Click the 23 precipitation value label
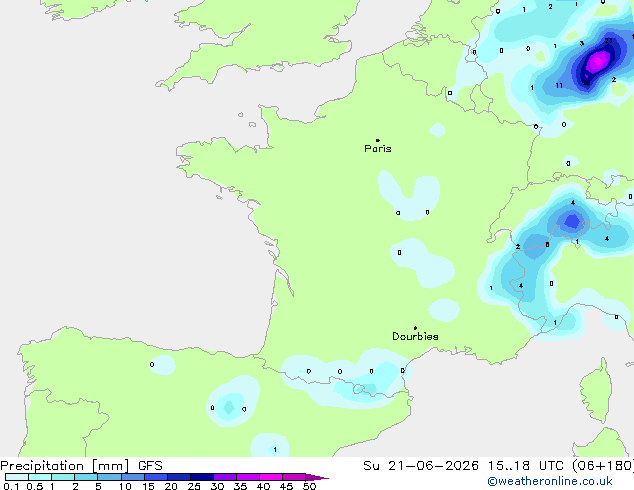 click(609, 40)
